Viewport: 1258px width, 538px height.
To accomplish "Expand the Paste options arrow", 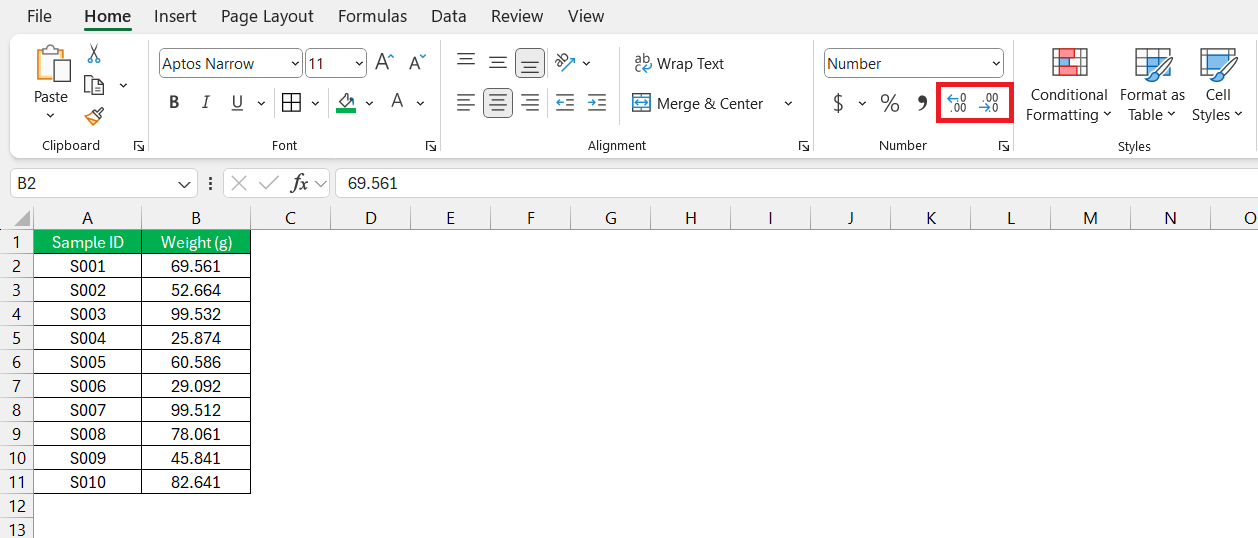I will click(51, 116).
